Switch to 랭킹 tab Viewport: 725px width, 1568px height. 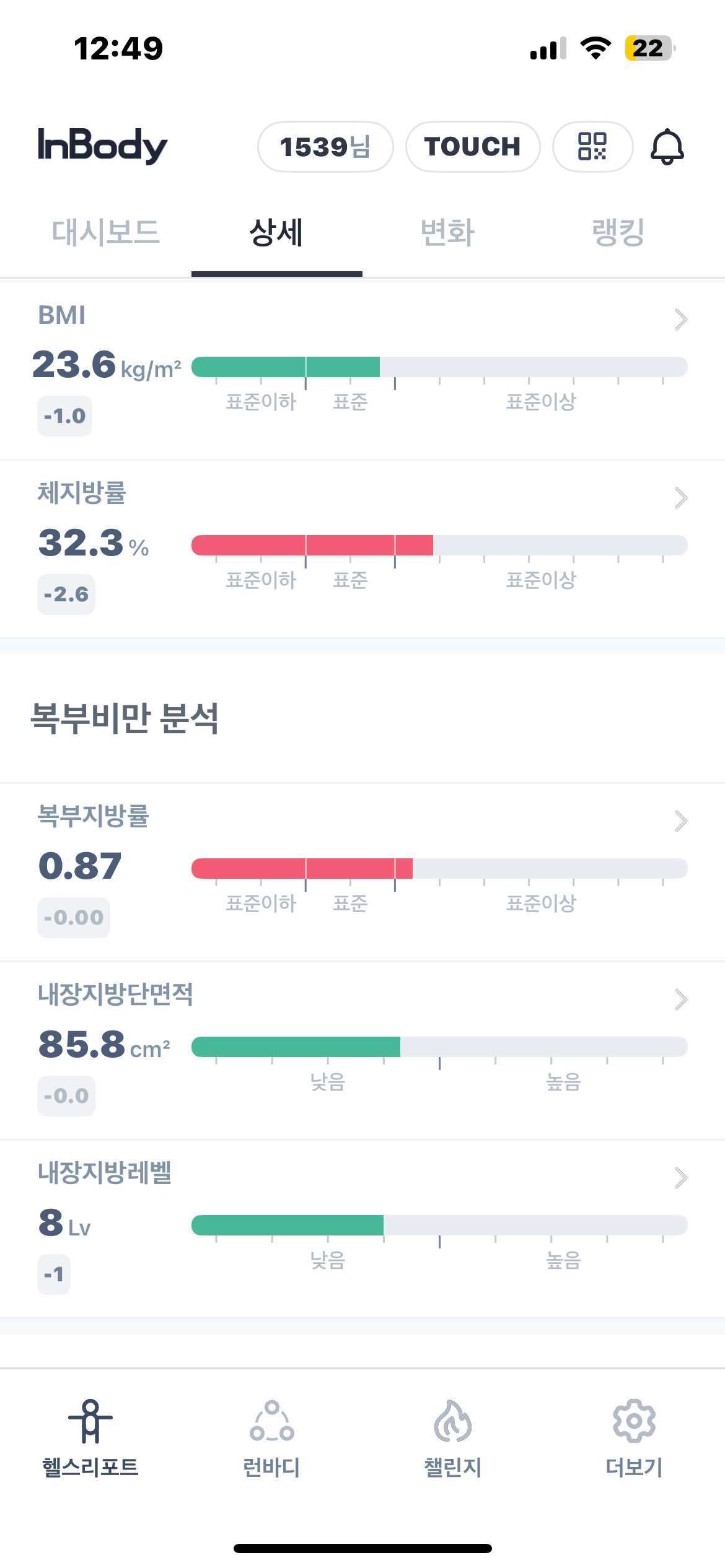point(618,233)
